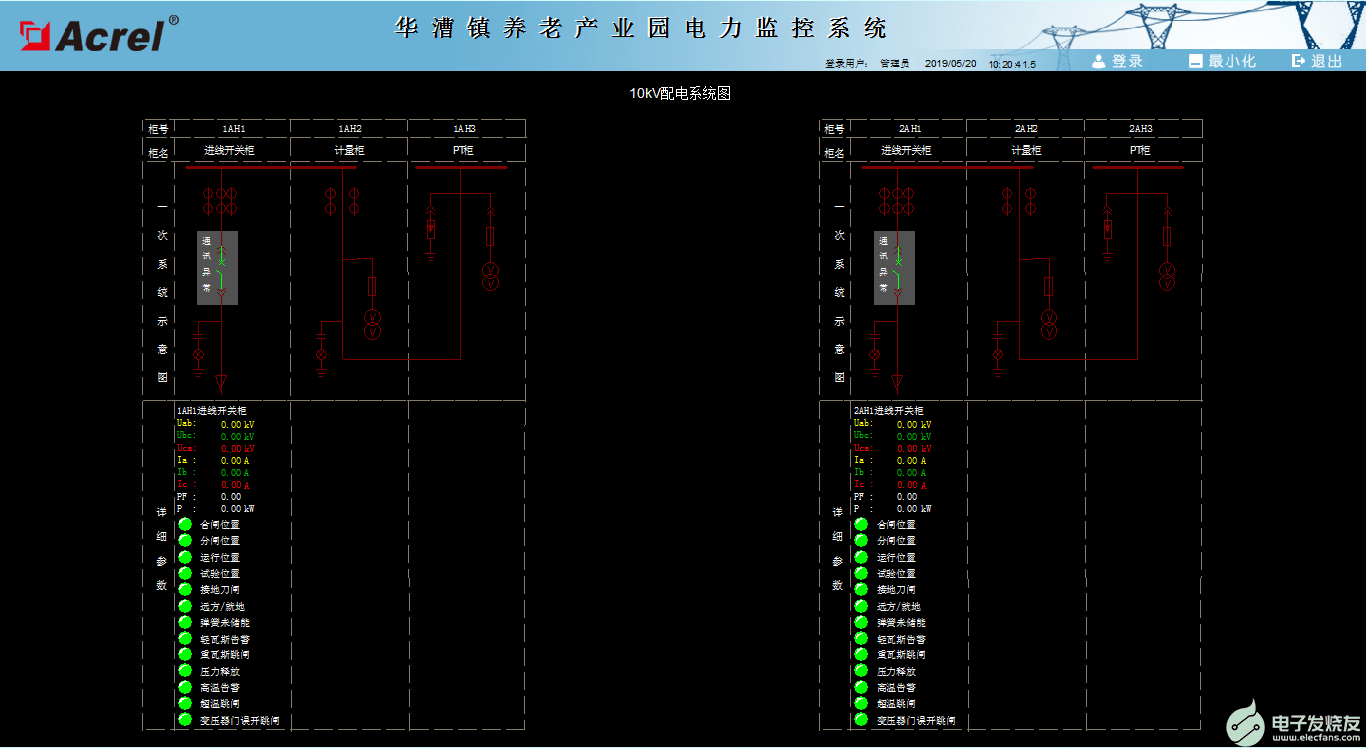The width and height of the screenshot is (1366, 748).
Task: Click the 2AH3 cabinet number header
Action: [1141, 129]
